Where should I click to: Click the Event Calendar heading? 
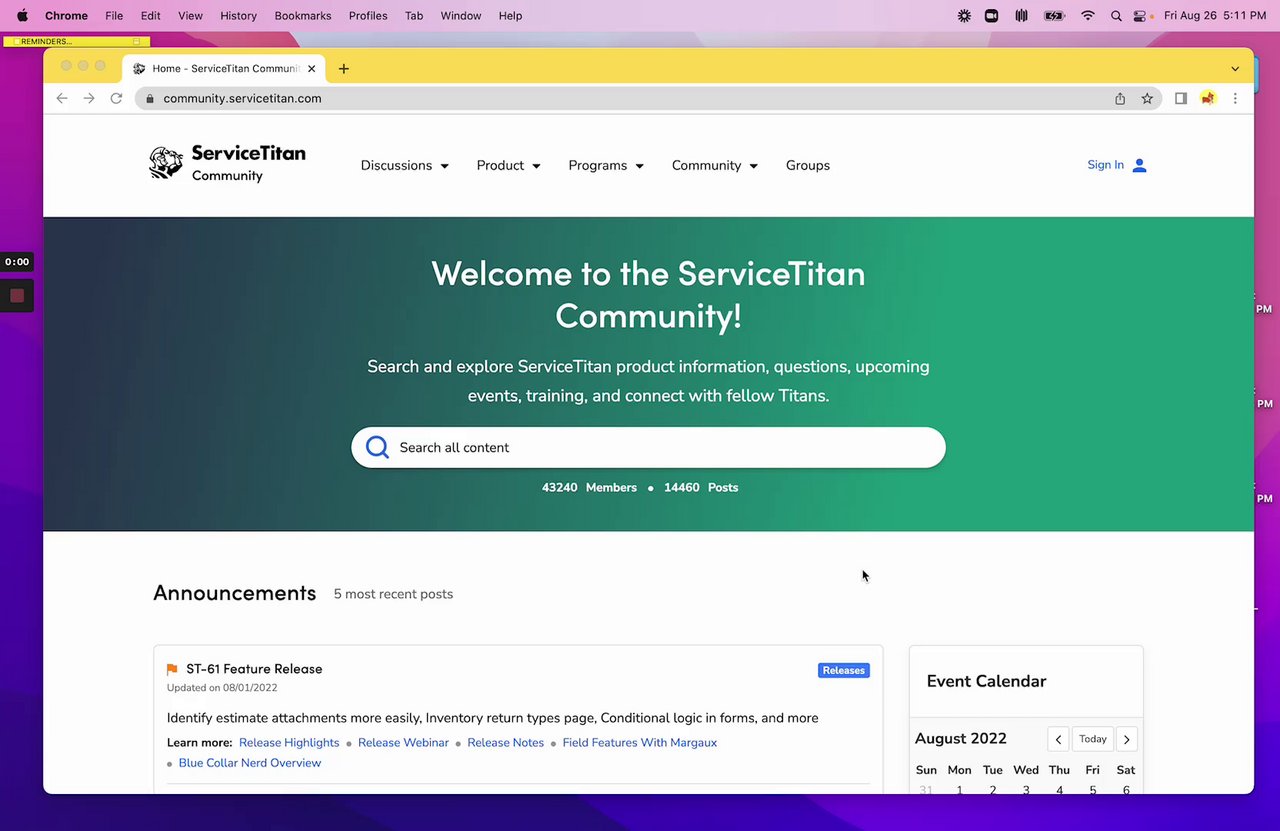(x=986, y=681)
